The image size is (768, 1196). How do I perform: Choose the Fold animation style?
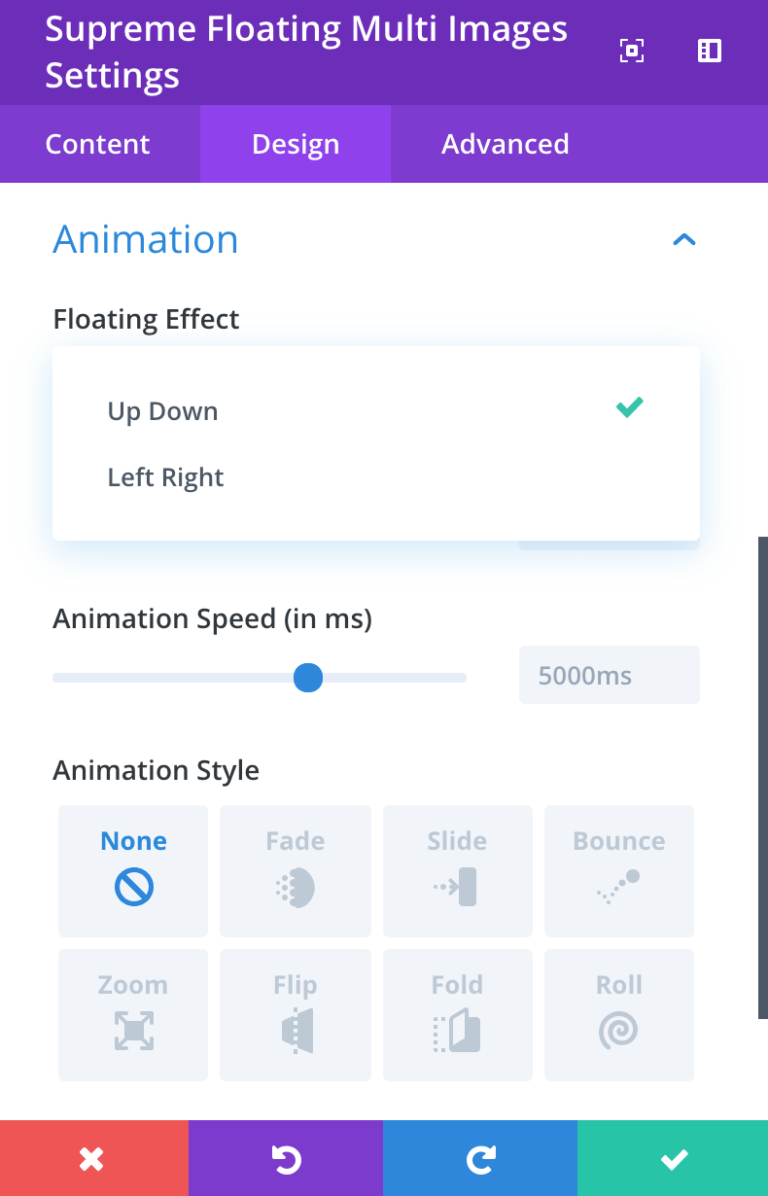click(457, 1014)
